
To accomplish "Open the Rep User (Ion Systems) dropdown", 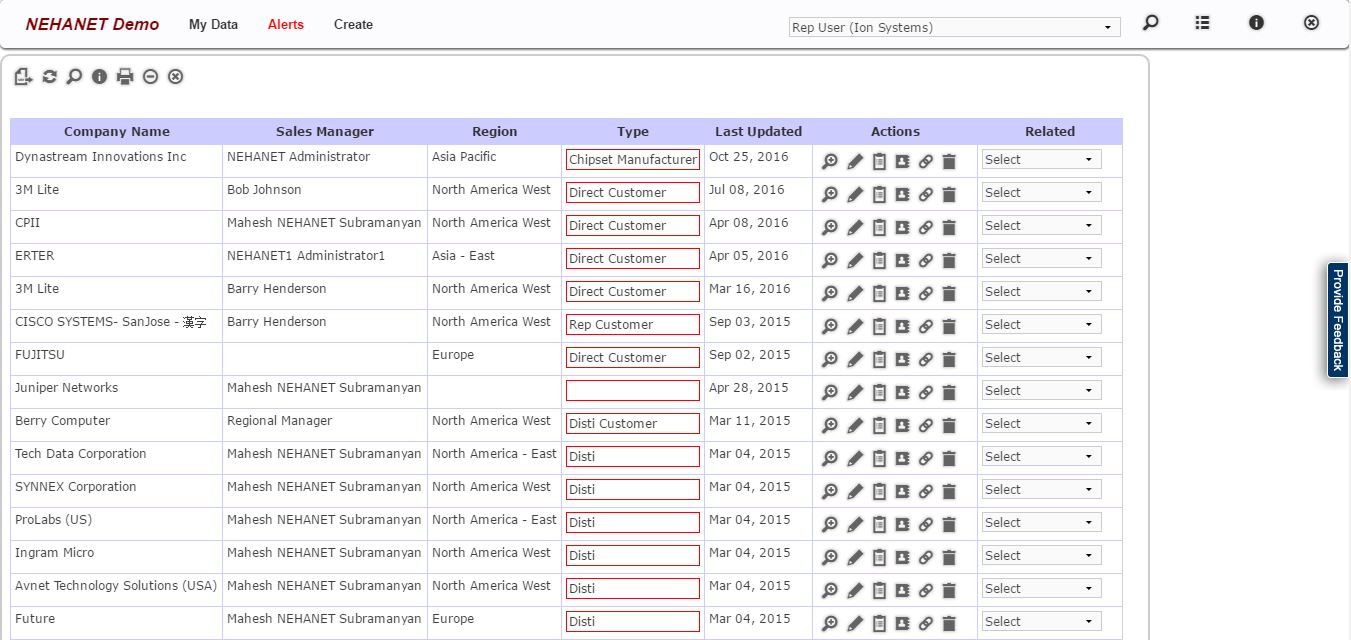I will (x=954, y=28).
